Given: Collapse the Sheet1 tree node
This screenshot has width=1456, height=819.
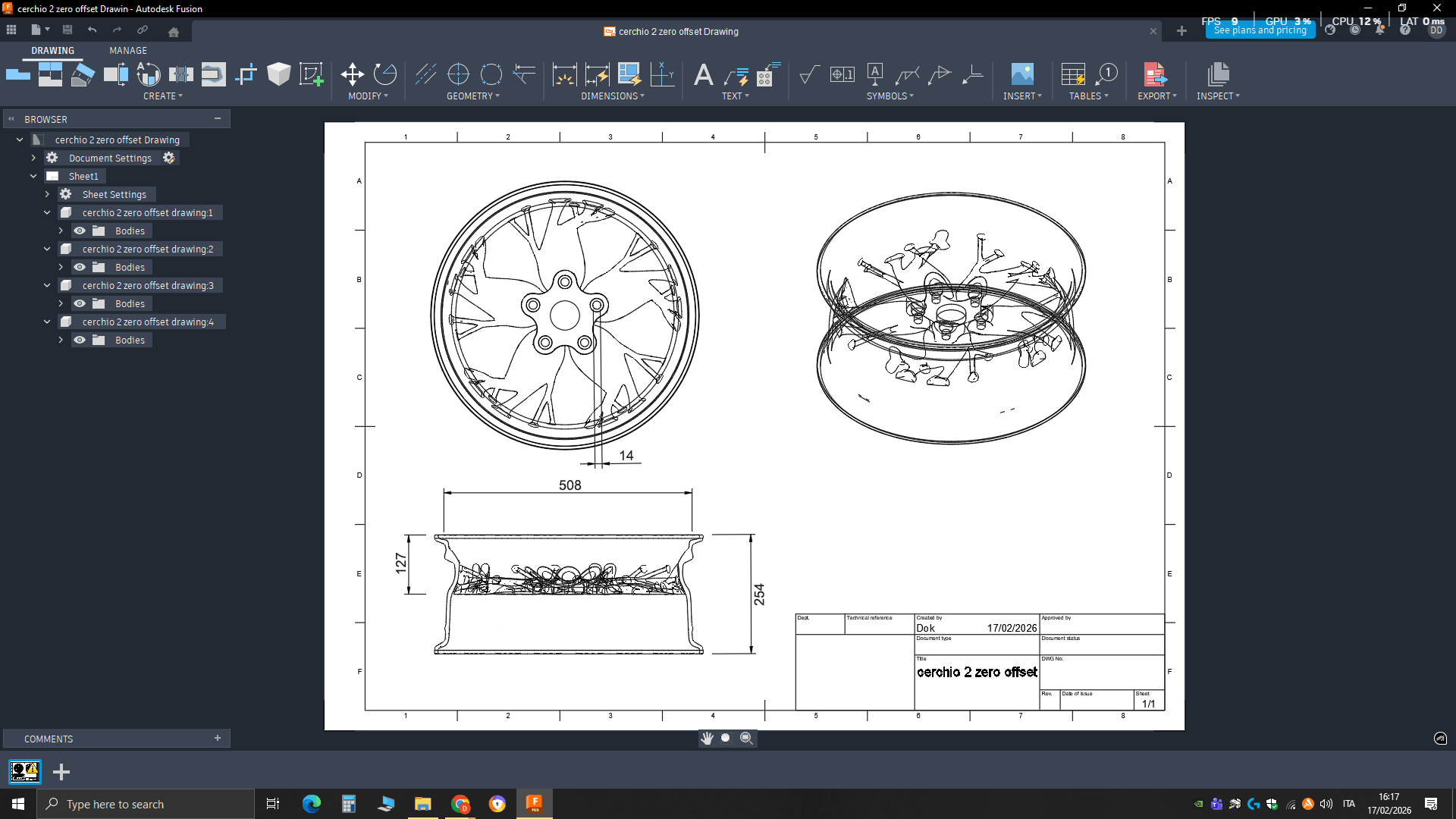Looking at the screenshot, I should [33, 177].
